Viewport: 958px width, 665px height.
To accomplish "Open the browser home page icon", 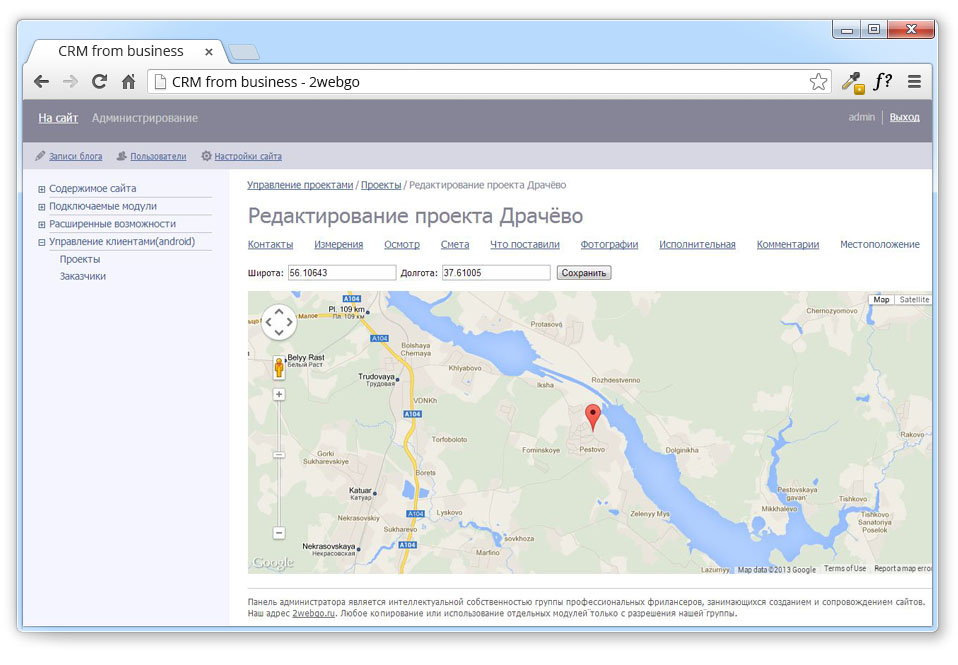I will pos(128,81).
